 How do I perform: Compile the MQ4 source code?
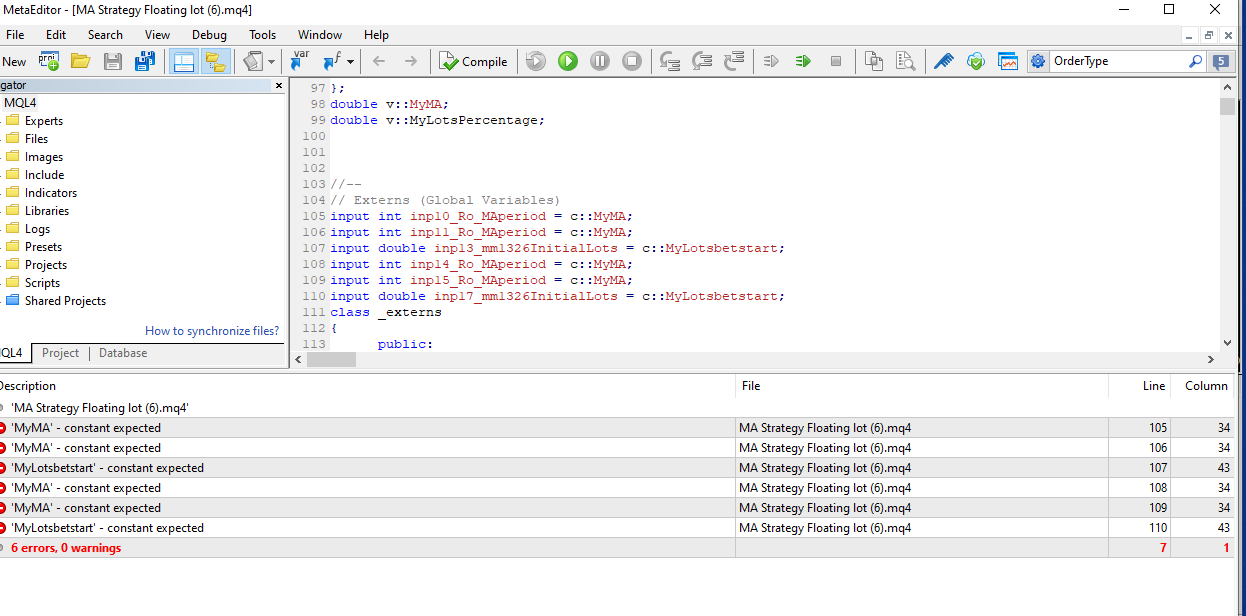474,61
